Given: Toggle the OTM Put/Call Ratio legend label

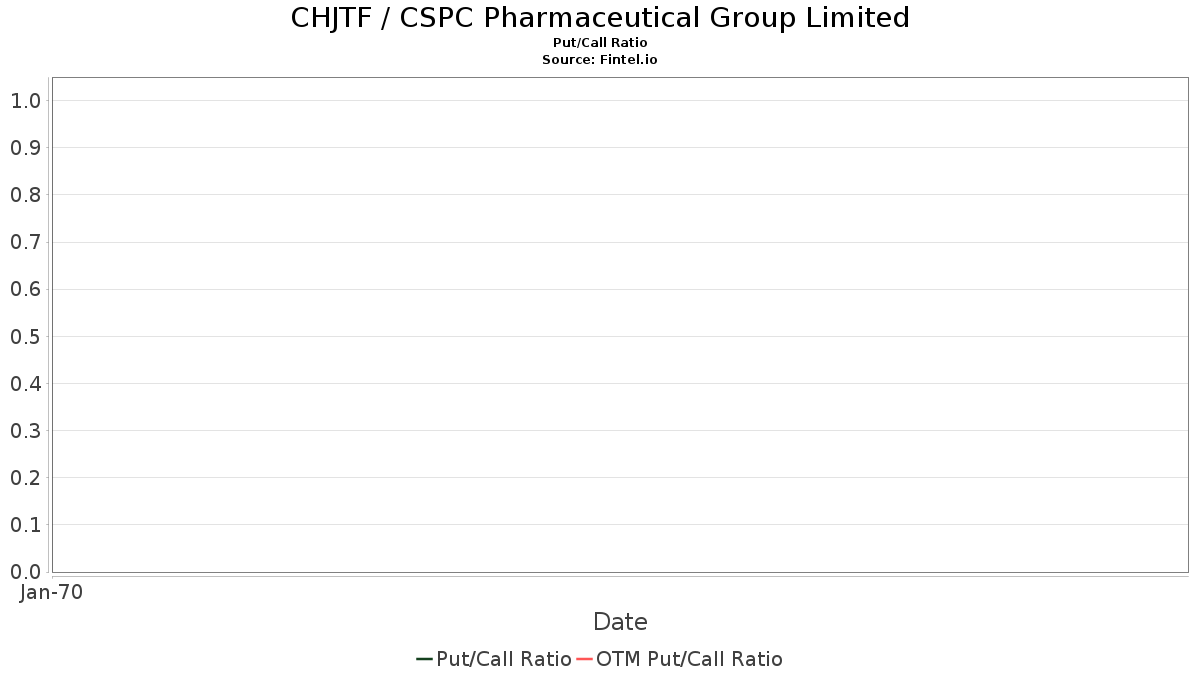Looking at the screenshot, I should [689, 659].
